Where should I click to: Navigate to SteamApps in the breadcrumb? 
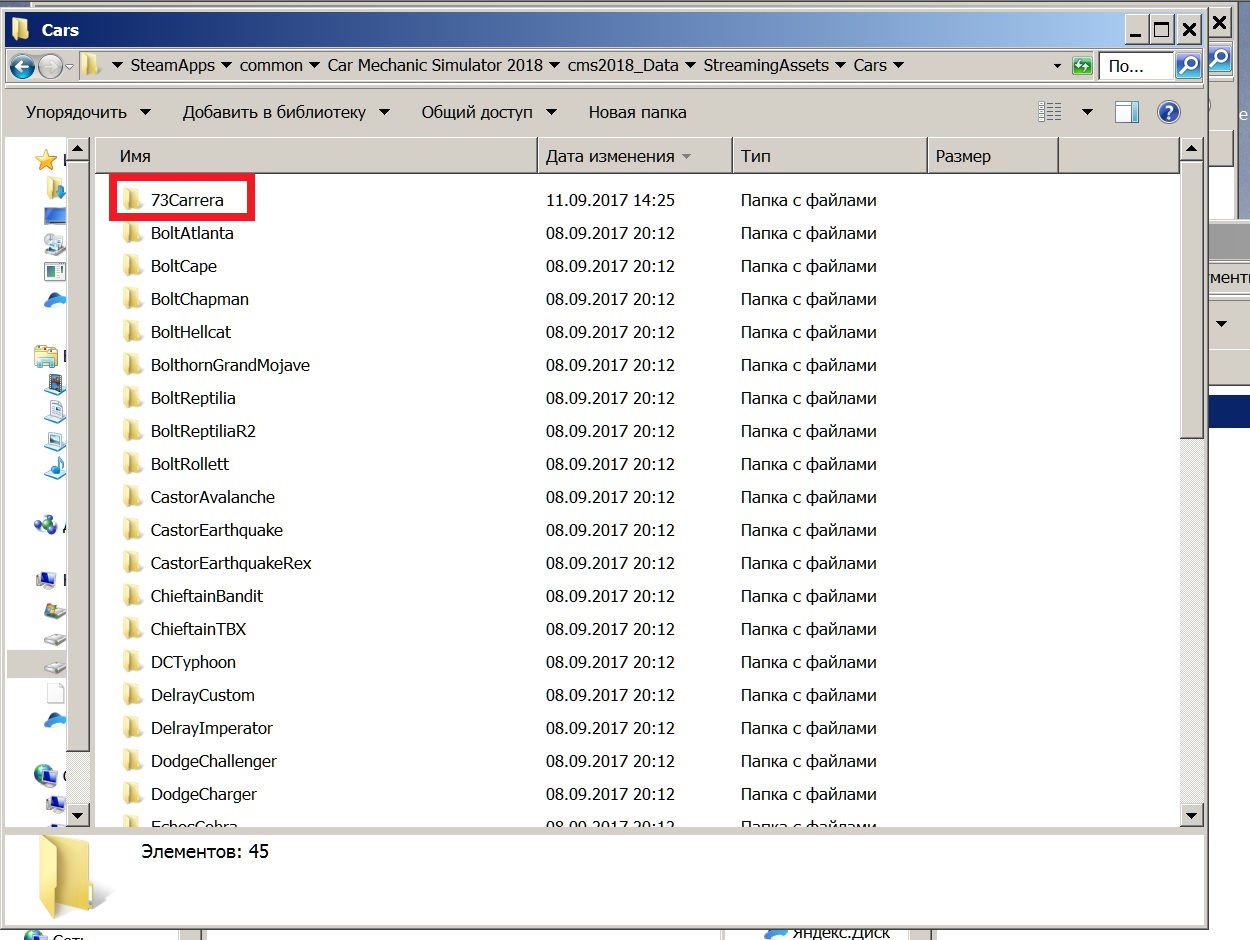point(173,66)
